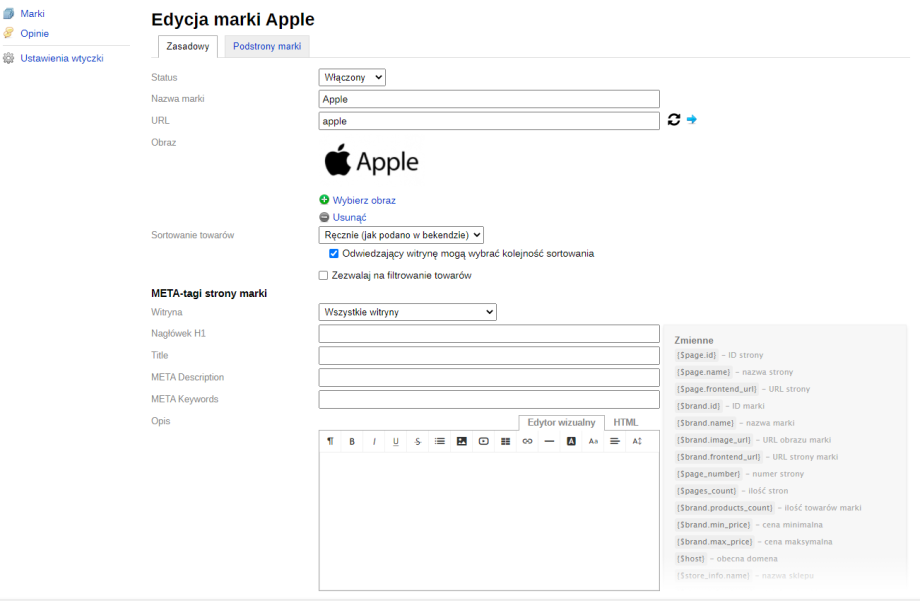Switch to the HTML editor tab
This screenshot has height=601, width=920.
point(625,423)
